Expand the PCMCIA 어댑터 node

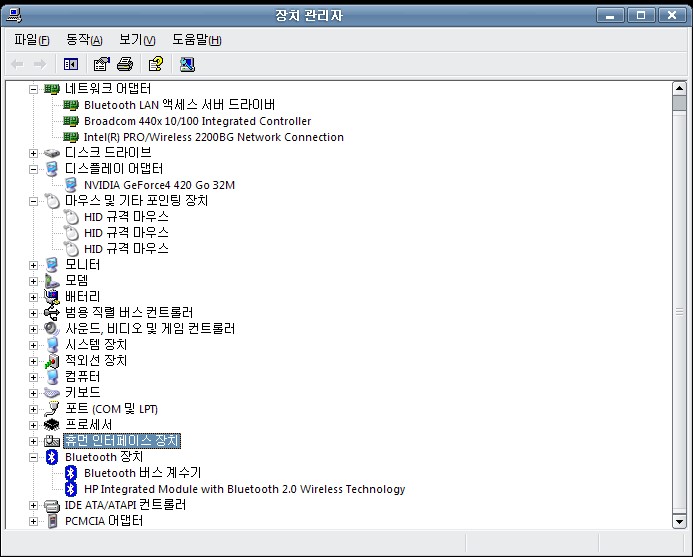pos(33,521)
